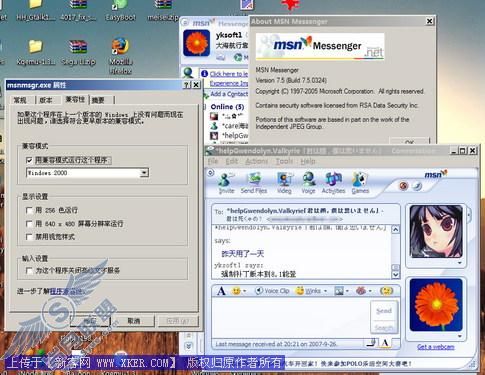Screen dimensions: 485x375
Task: Click the orange flower picture in MSN main window
Action: click(197, 43)
